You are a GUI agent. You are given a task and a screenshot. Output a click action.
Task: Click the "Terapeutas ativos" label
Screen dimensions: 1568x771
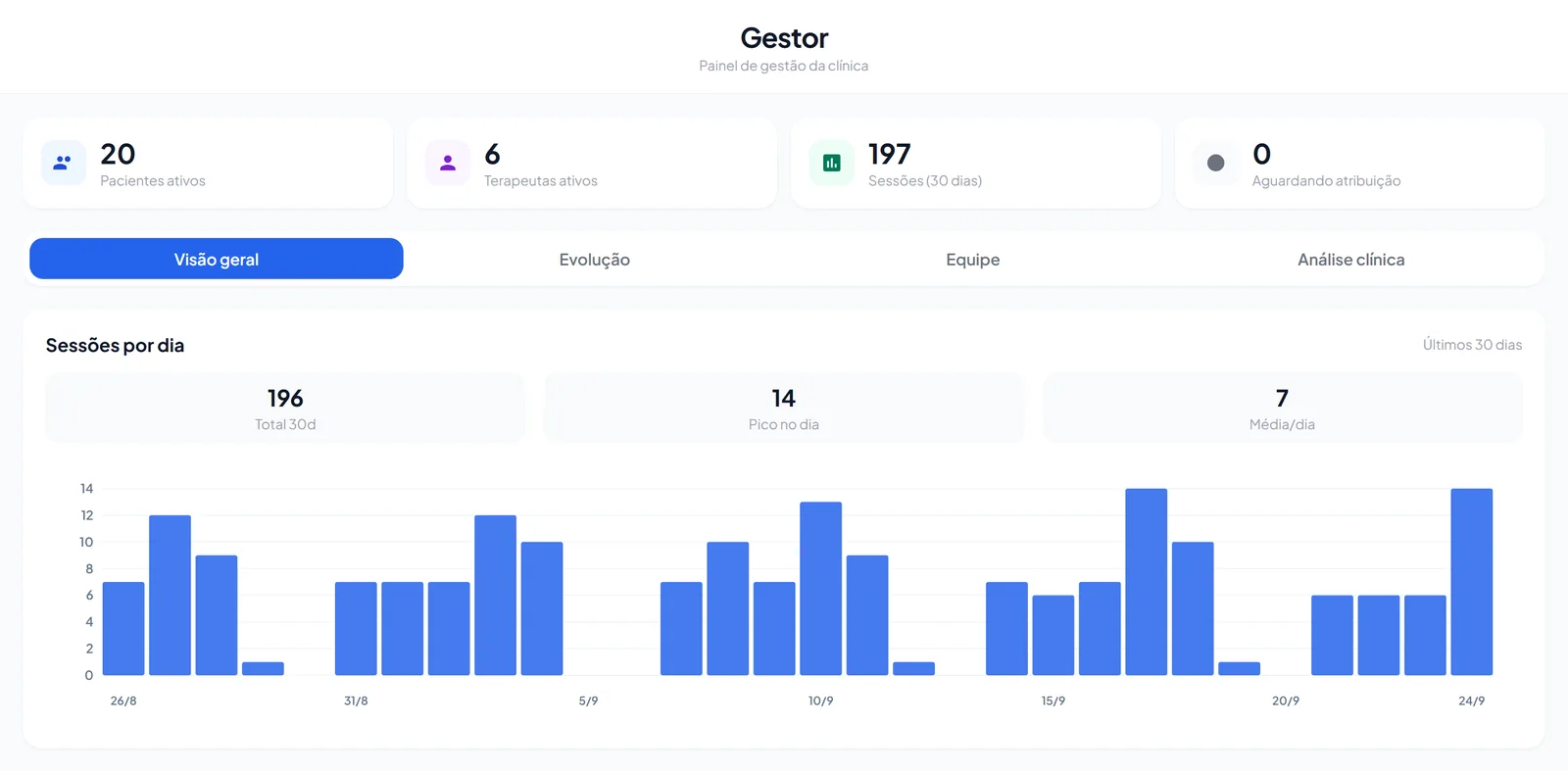541,181
